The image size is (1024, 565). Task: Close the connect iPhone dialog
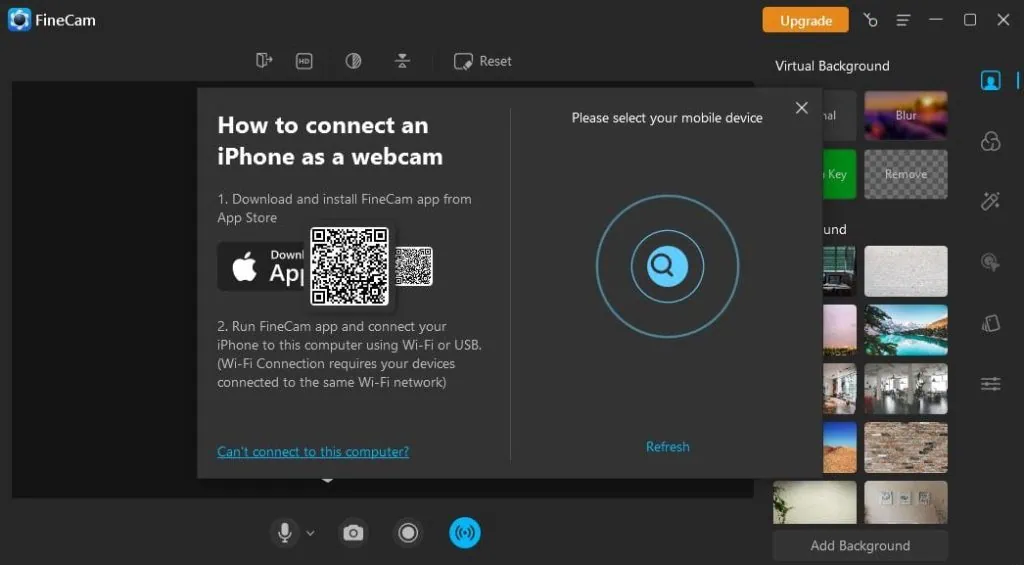pyautogui.click(x=801, y=108)
